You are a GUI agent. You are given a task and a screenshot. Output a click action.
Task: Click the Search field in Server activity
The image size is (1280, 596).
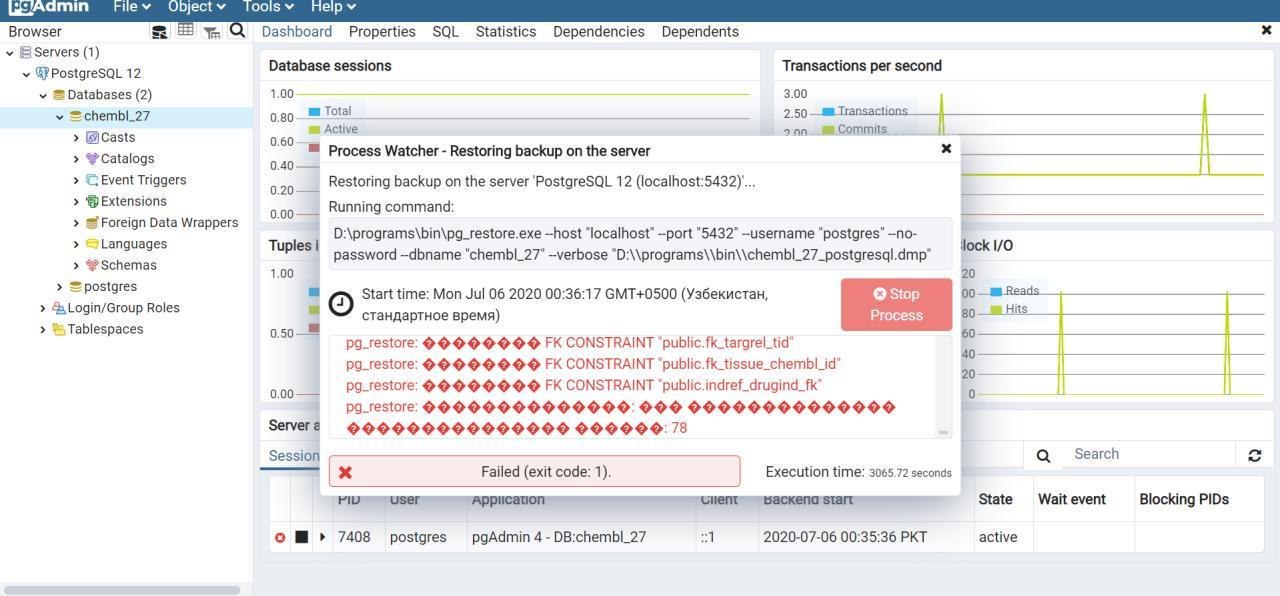pyautogui.click(x=1151, y=454)
